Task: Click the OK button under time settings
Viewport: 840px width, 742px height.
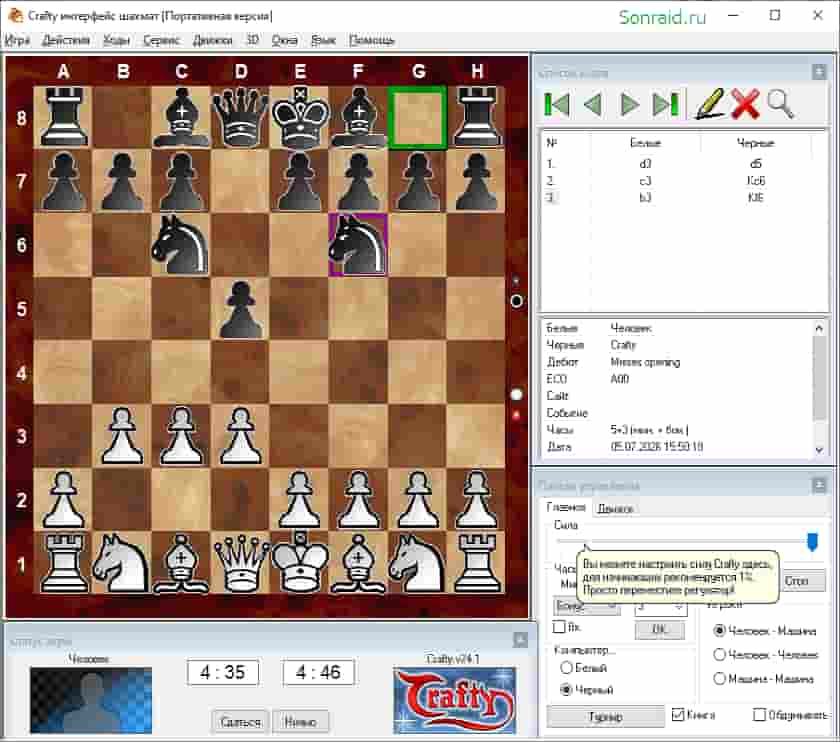Action: [x=659, y=629]
